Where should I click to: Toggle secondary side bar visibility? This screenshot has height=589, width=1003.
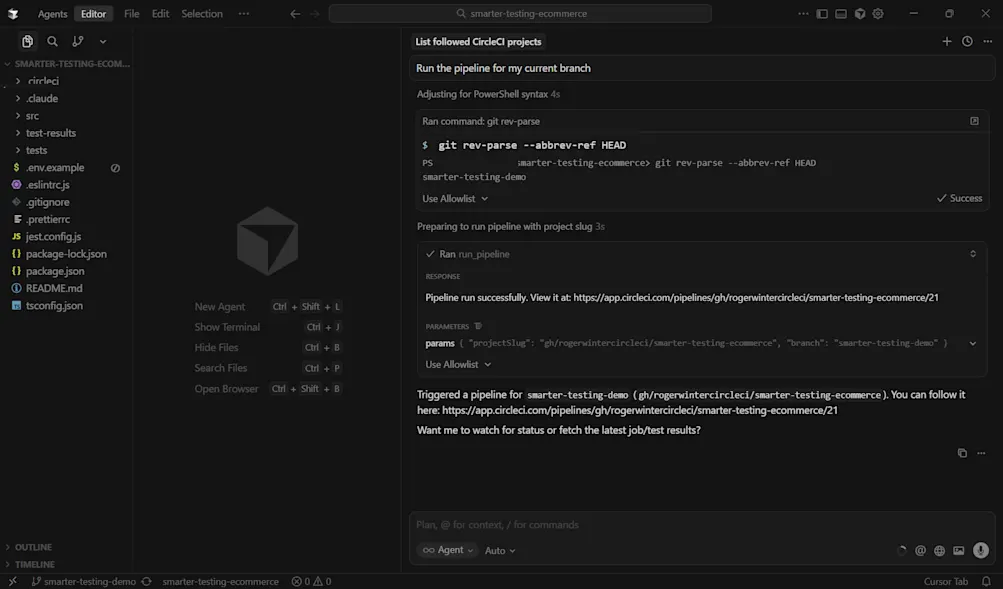(859, 13)
